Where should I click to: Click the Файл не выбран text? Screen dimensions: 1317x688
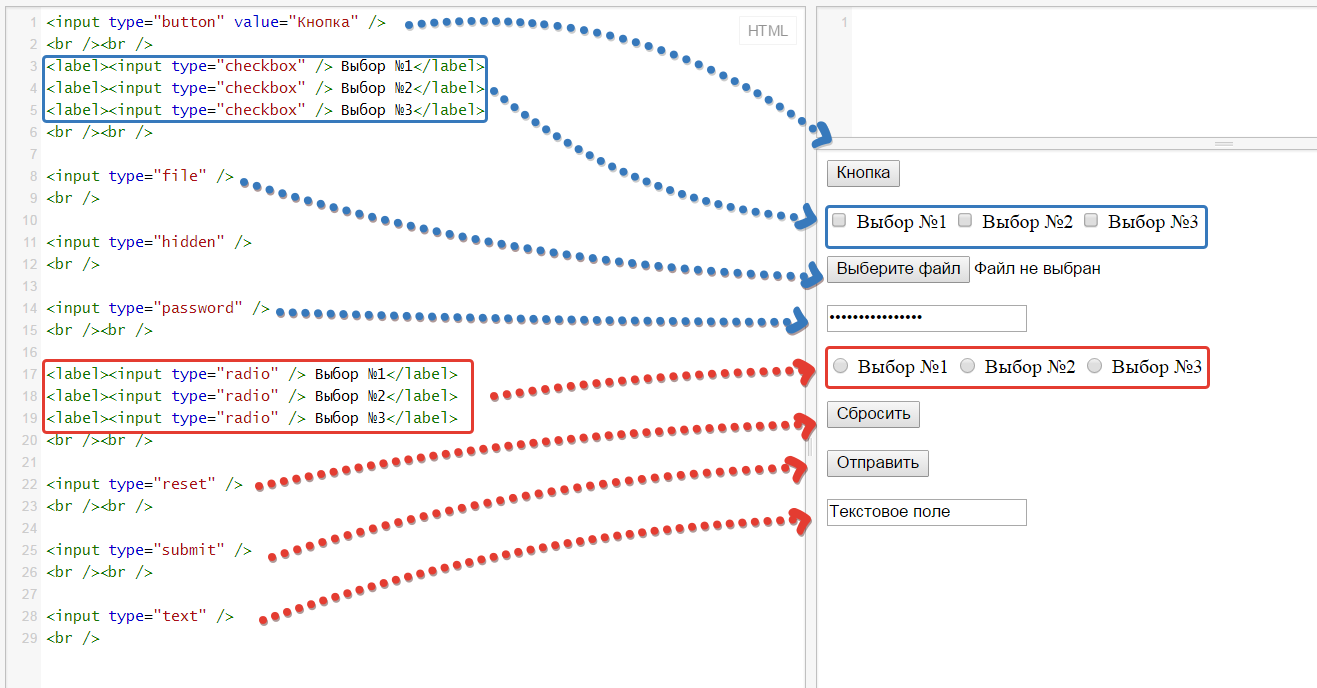[x=1038, y=269]
